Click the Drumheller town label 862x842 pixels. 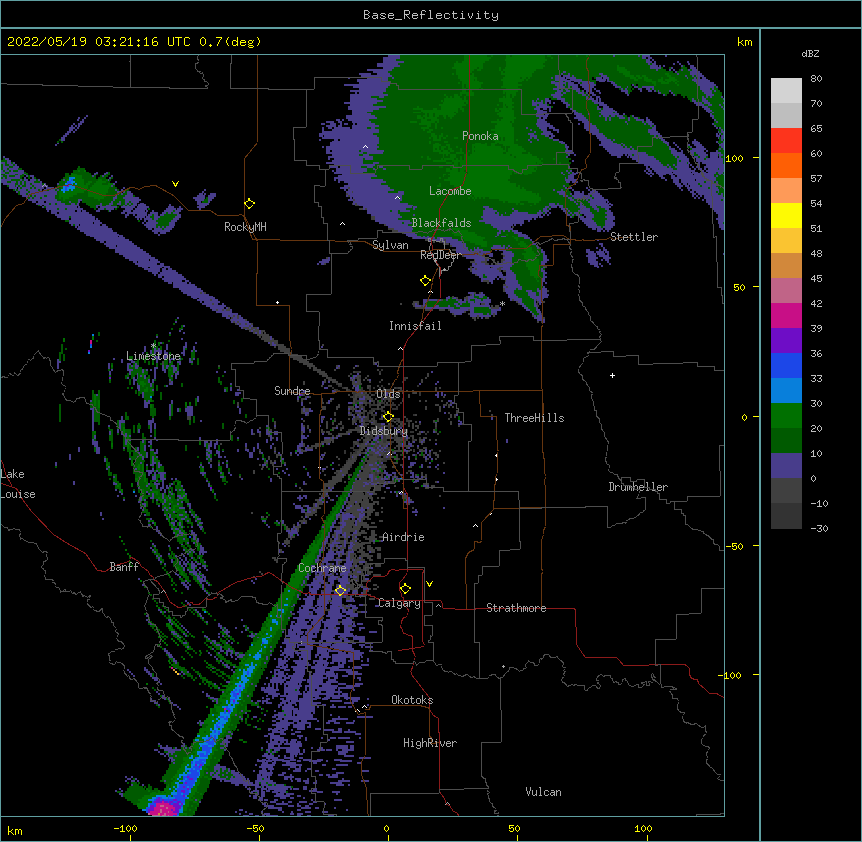pyautogui.click(x=638, y=487)
